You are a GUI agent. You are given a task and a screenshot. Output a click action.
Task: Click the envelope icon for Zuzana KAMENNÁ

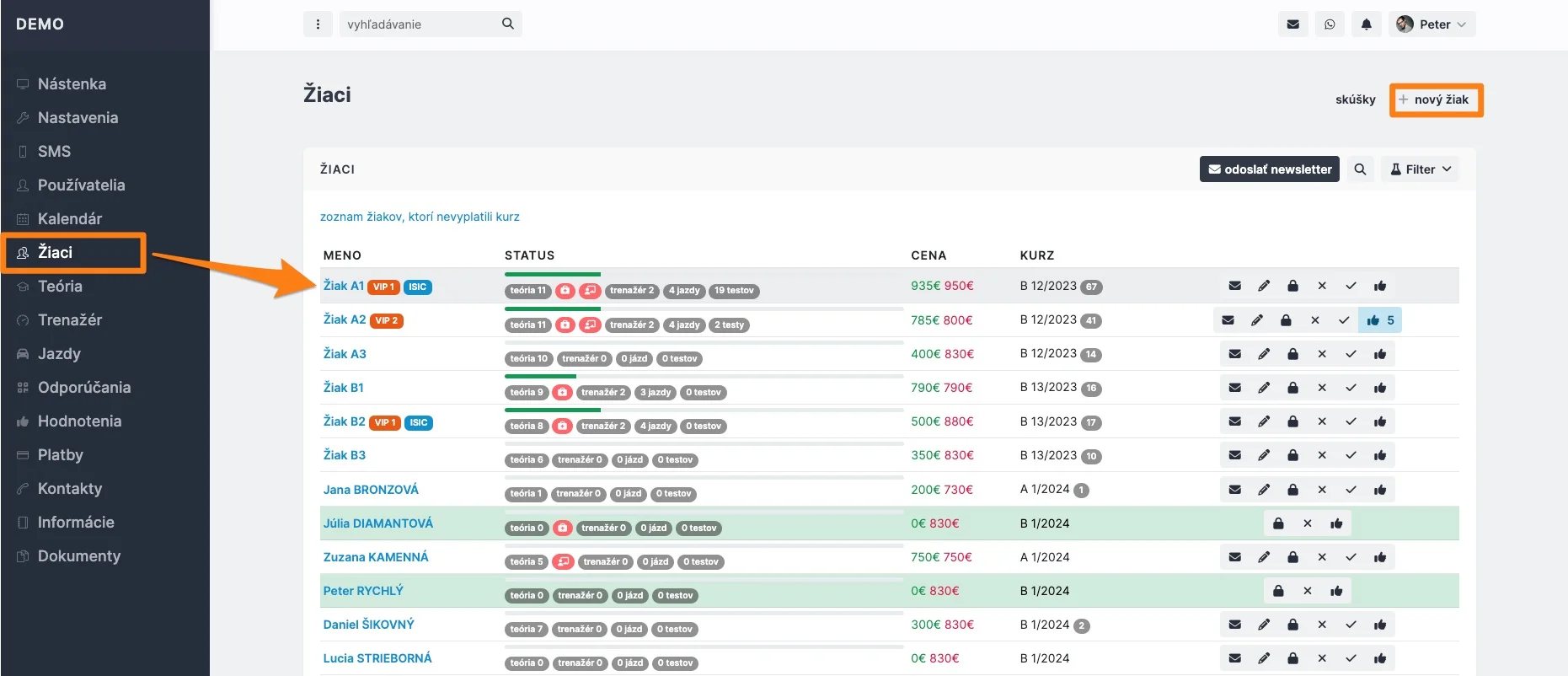click(1234, 557)
